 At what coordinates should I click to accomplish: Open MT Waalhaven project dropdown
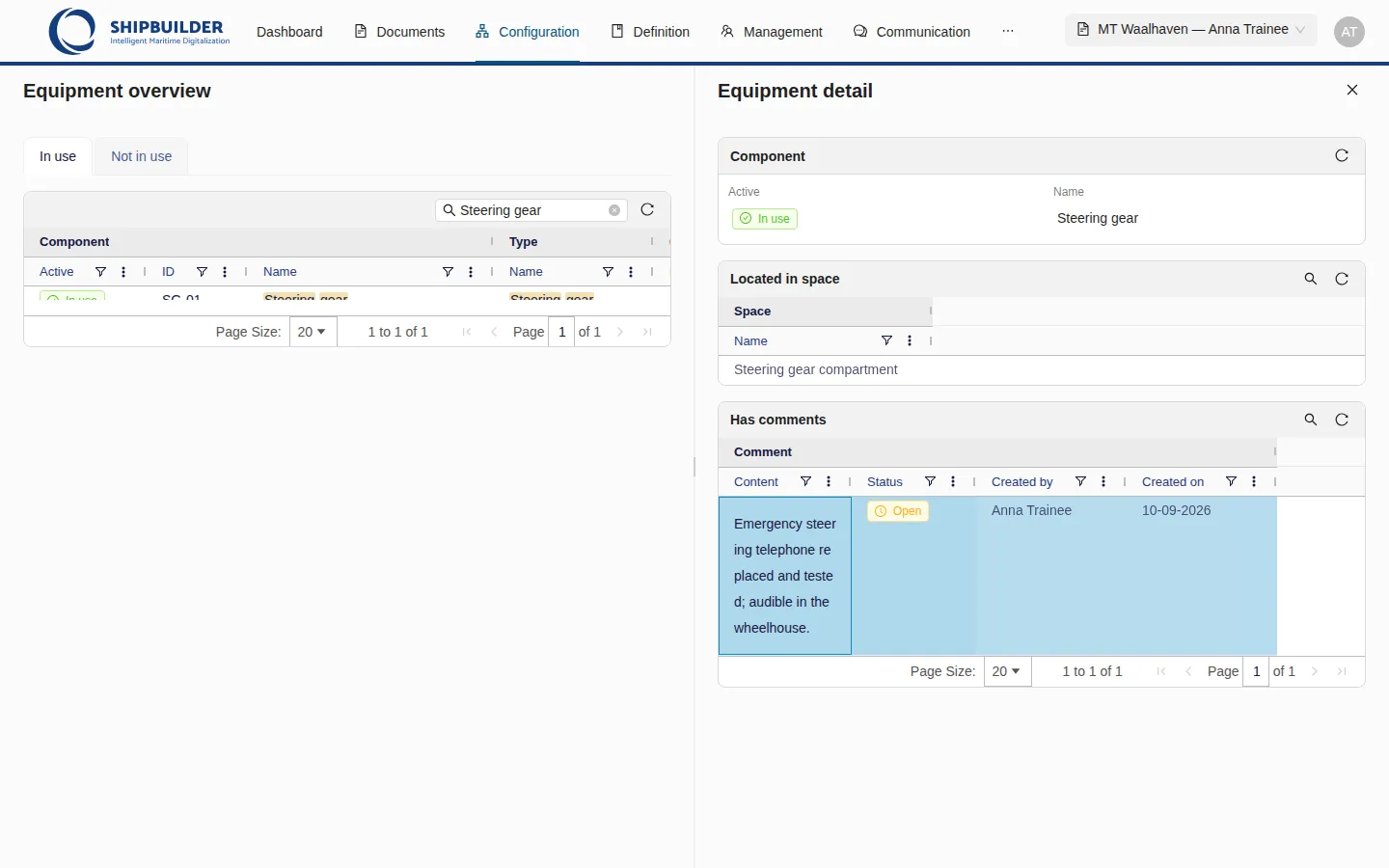click(x=1191, y=30)
